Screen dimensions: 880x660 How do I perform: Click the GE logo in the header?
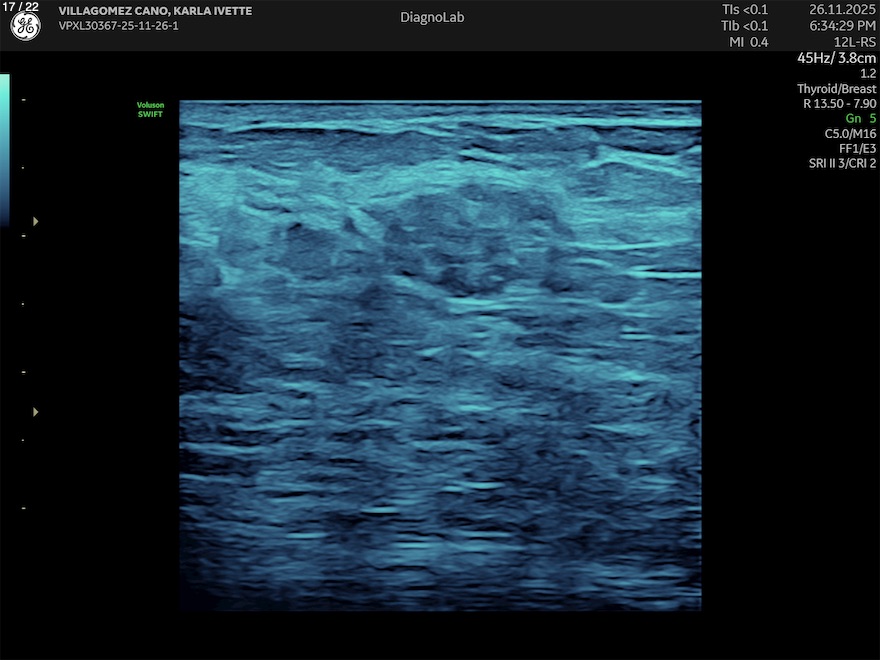tap(25, 27)
